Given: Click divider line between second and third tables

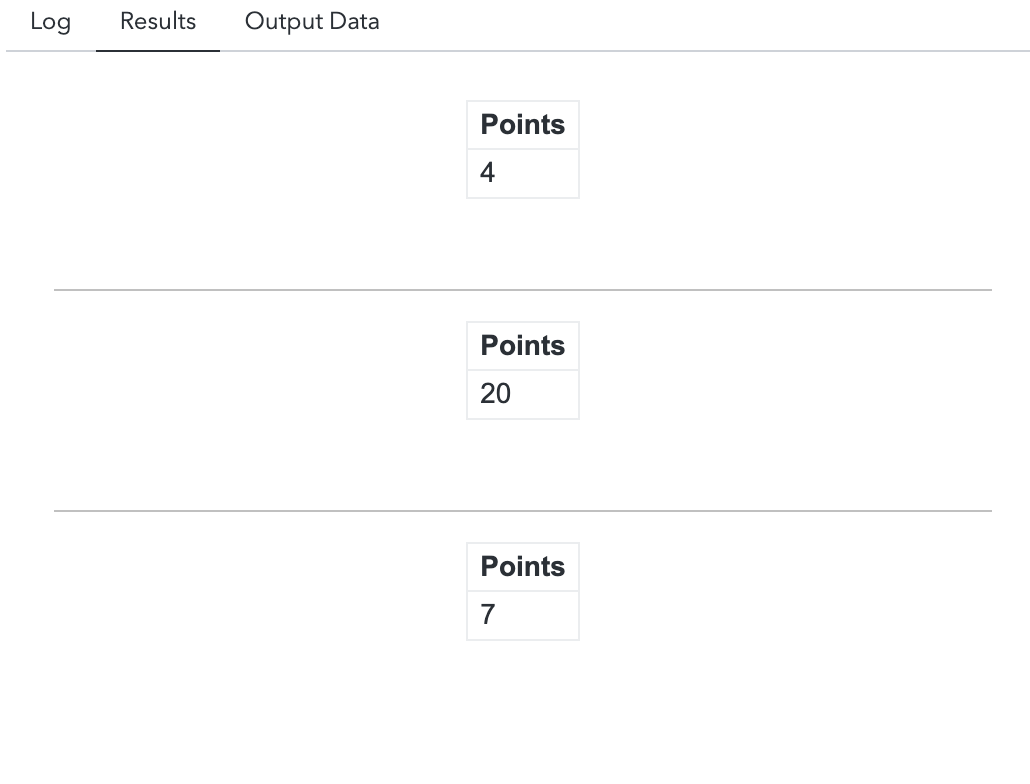Looking at the screenshot, I should click(x=522, y=511).
